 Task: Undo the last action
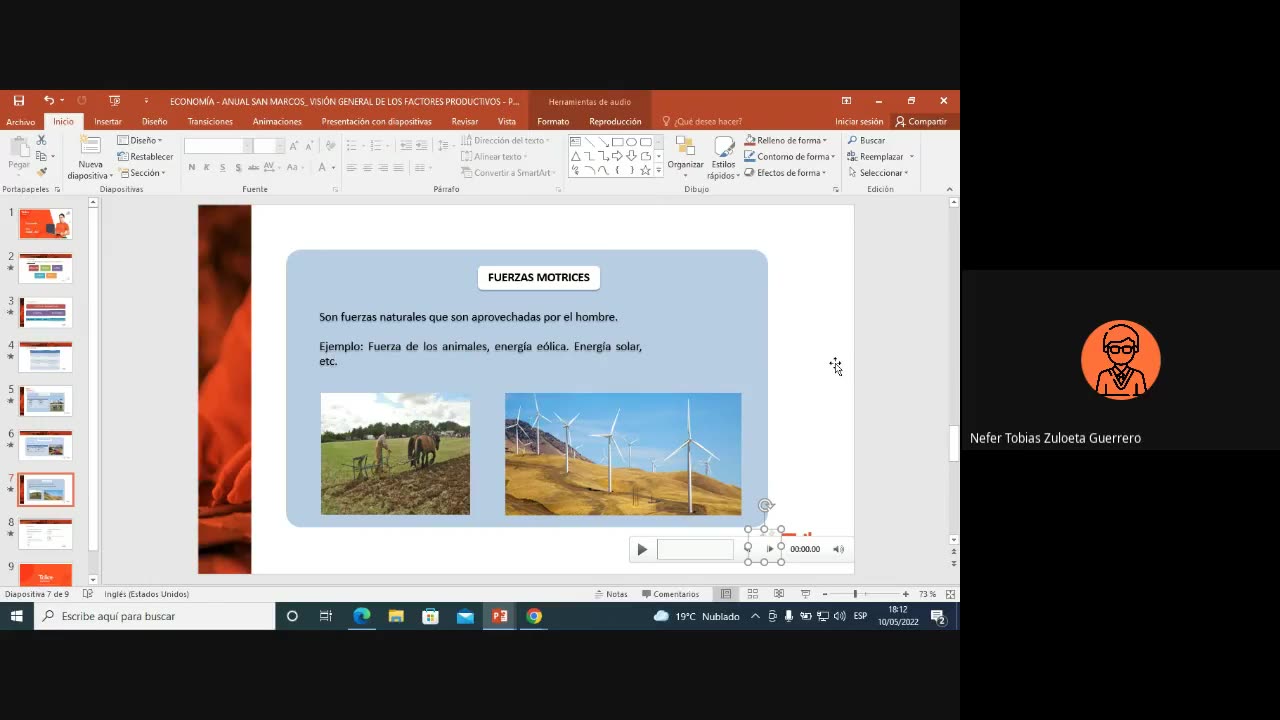click(x=48, y=101)
